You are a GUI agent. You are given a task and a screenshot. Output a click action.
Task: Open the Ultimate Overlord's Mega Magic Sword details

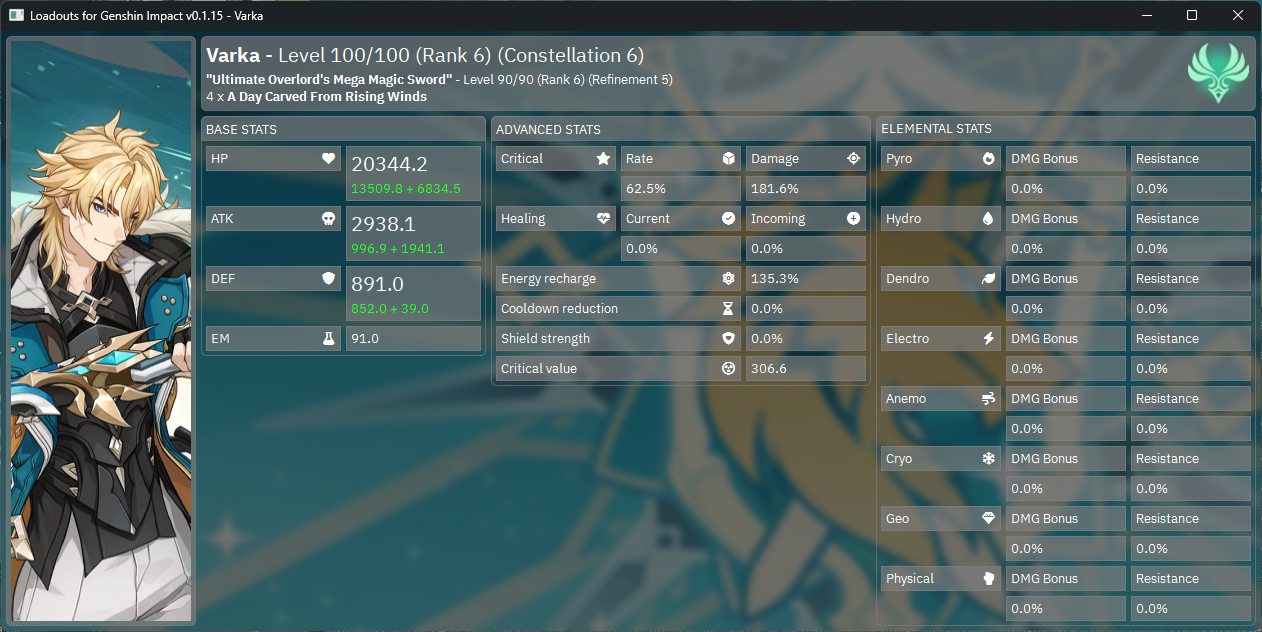(x=330, y=79)
